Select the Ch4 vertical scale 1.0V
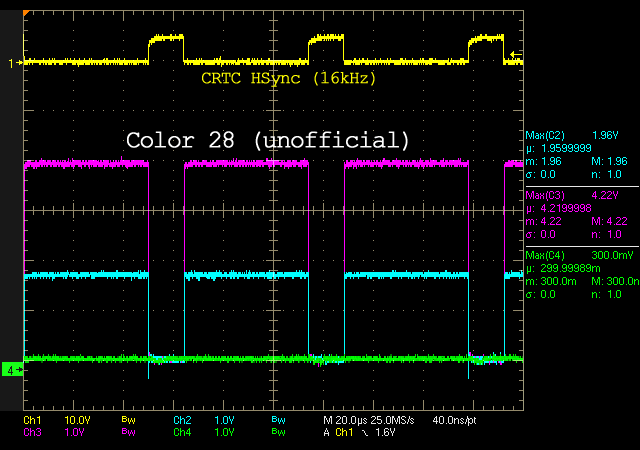Viewport: 640px width, 450px height. coord(224,432)
